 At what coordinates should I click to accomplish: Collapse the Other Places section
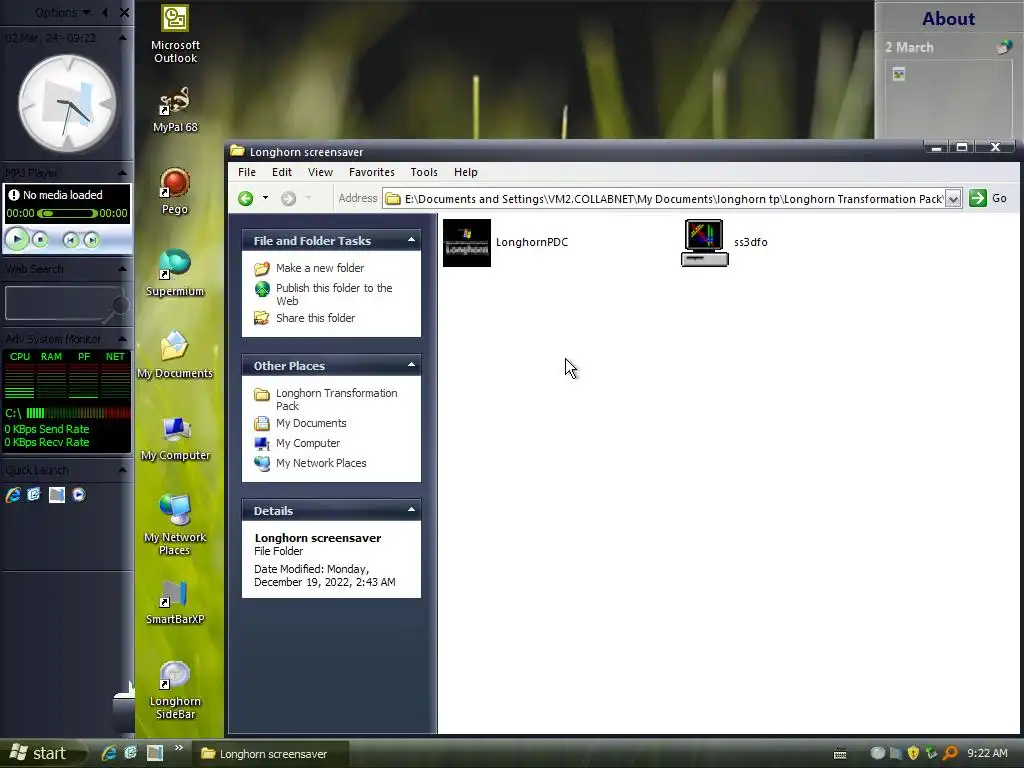pos(411,365)
